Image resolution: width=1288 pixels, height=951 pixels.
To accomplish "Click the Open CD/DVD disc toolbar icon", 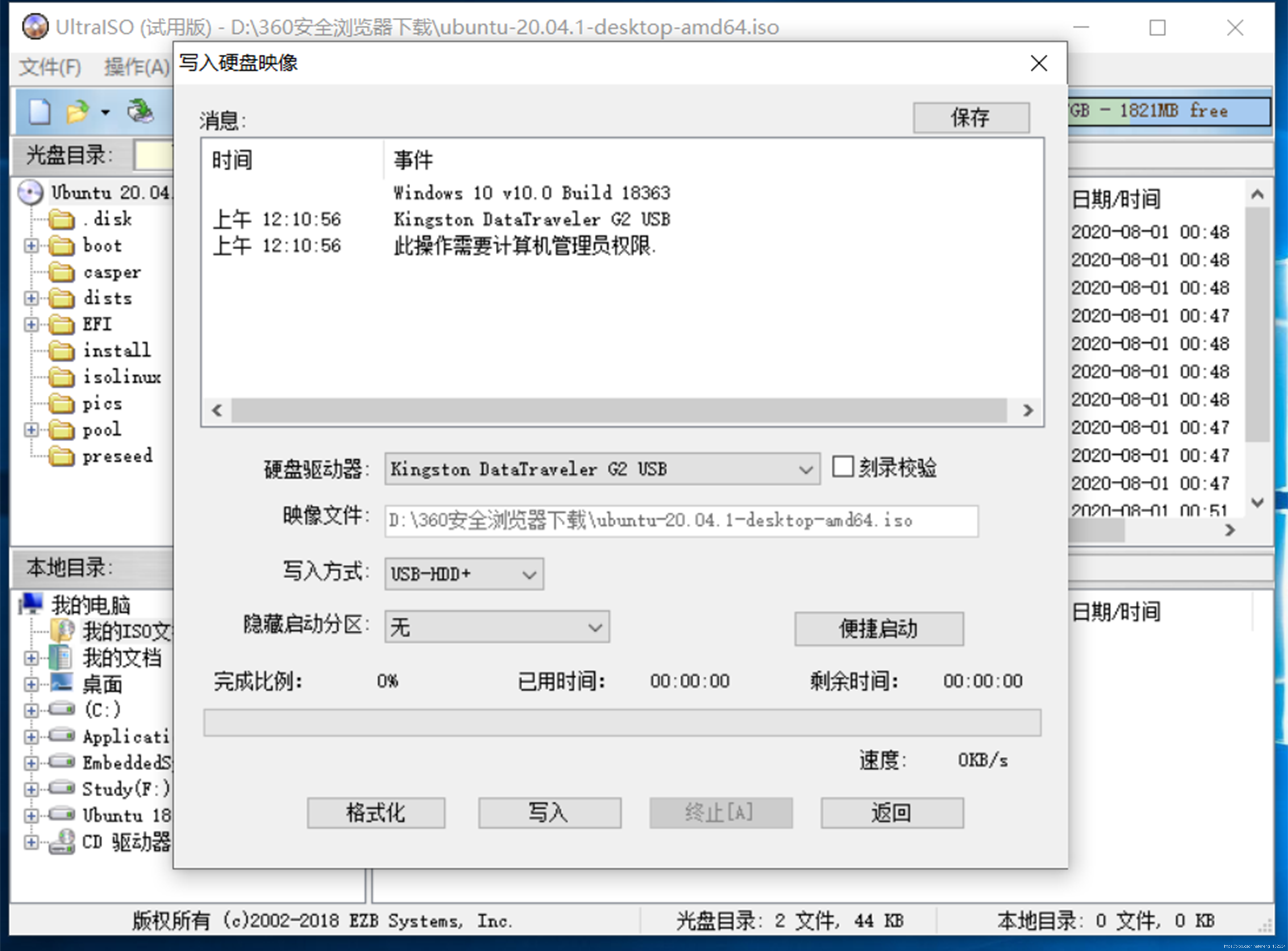I will point(140,111).
